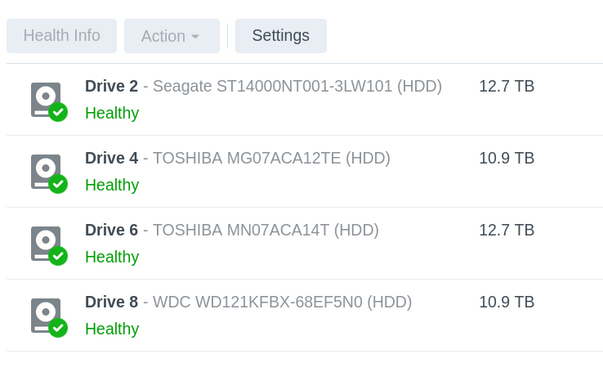Open the Health Info button
Image resolution: width=603 pixels, height=381 pixels.
point(62,36)
